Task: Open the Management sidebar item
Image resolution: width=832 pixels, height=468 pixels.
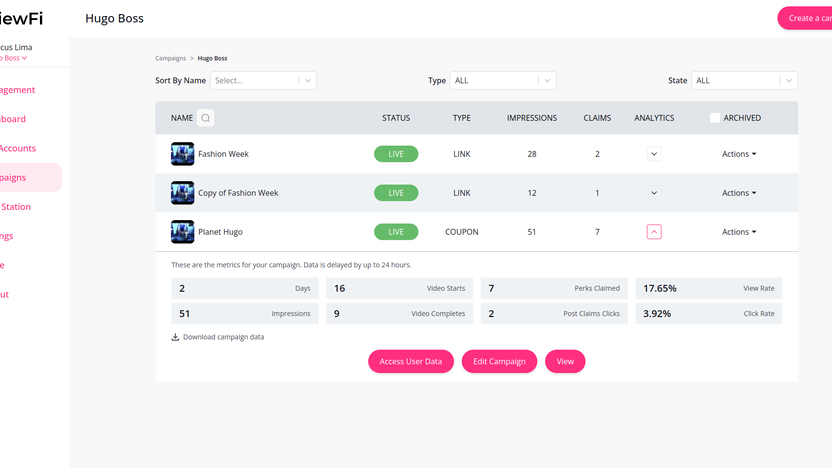Action: click(x=18, y=90)
